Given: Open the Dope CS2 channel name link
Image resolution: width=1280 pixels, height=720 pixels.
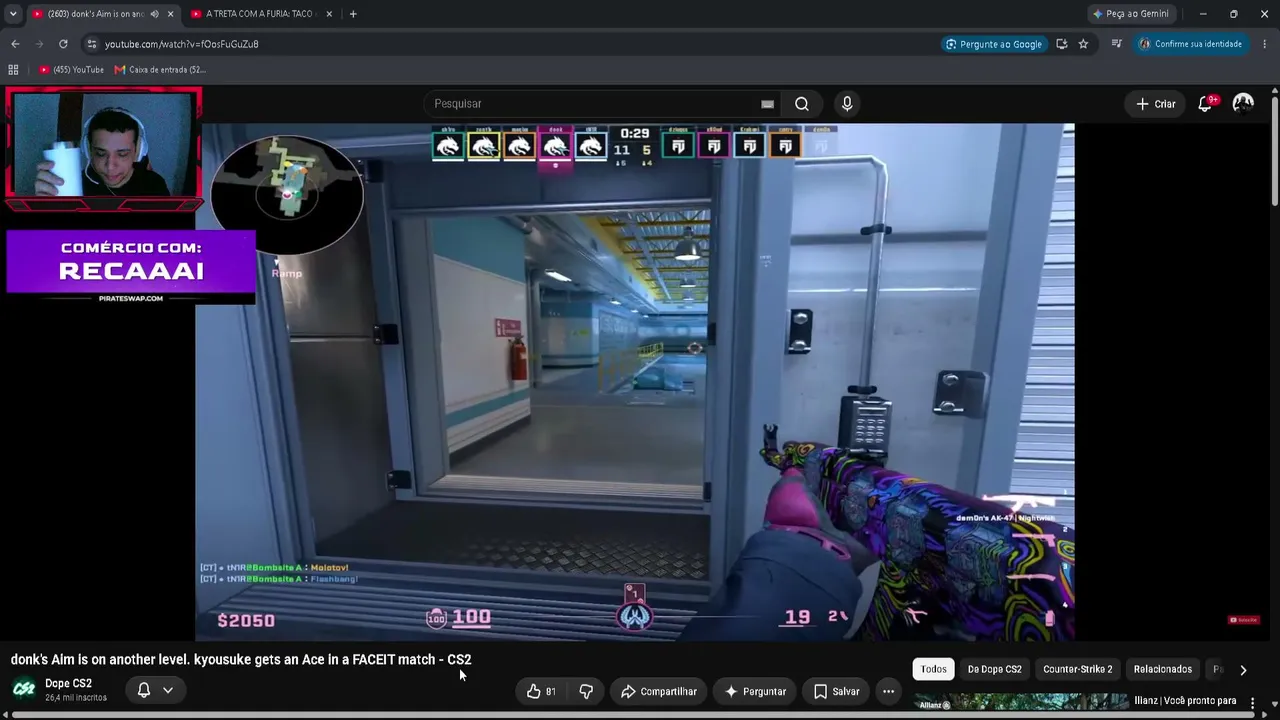Looking at the screenshot, I should click(68, 684).
